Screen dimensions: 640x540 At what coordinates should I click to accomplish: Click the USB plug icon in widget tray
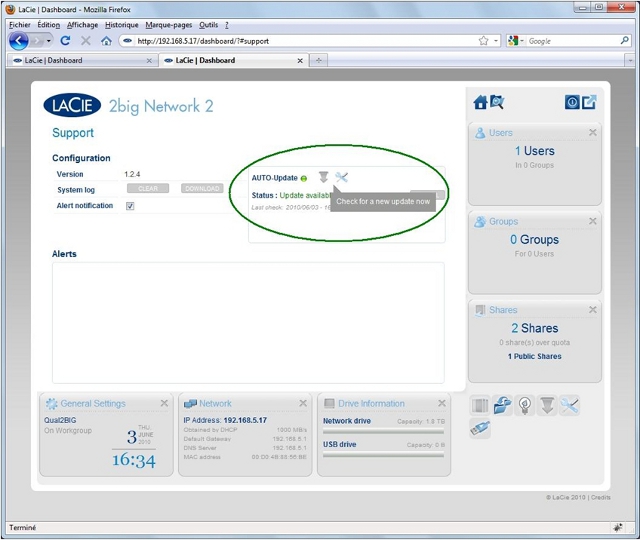[x=480, y=428]
